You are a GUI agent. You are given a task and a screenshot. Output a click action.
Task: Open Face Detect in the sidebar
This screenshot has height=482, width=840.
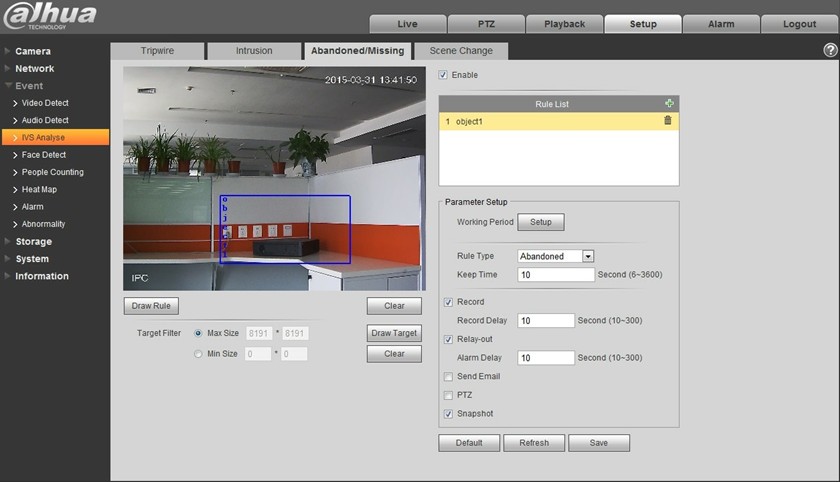point(44,155)
